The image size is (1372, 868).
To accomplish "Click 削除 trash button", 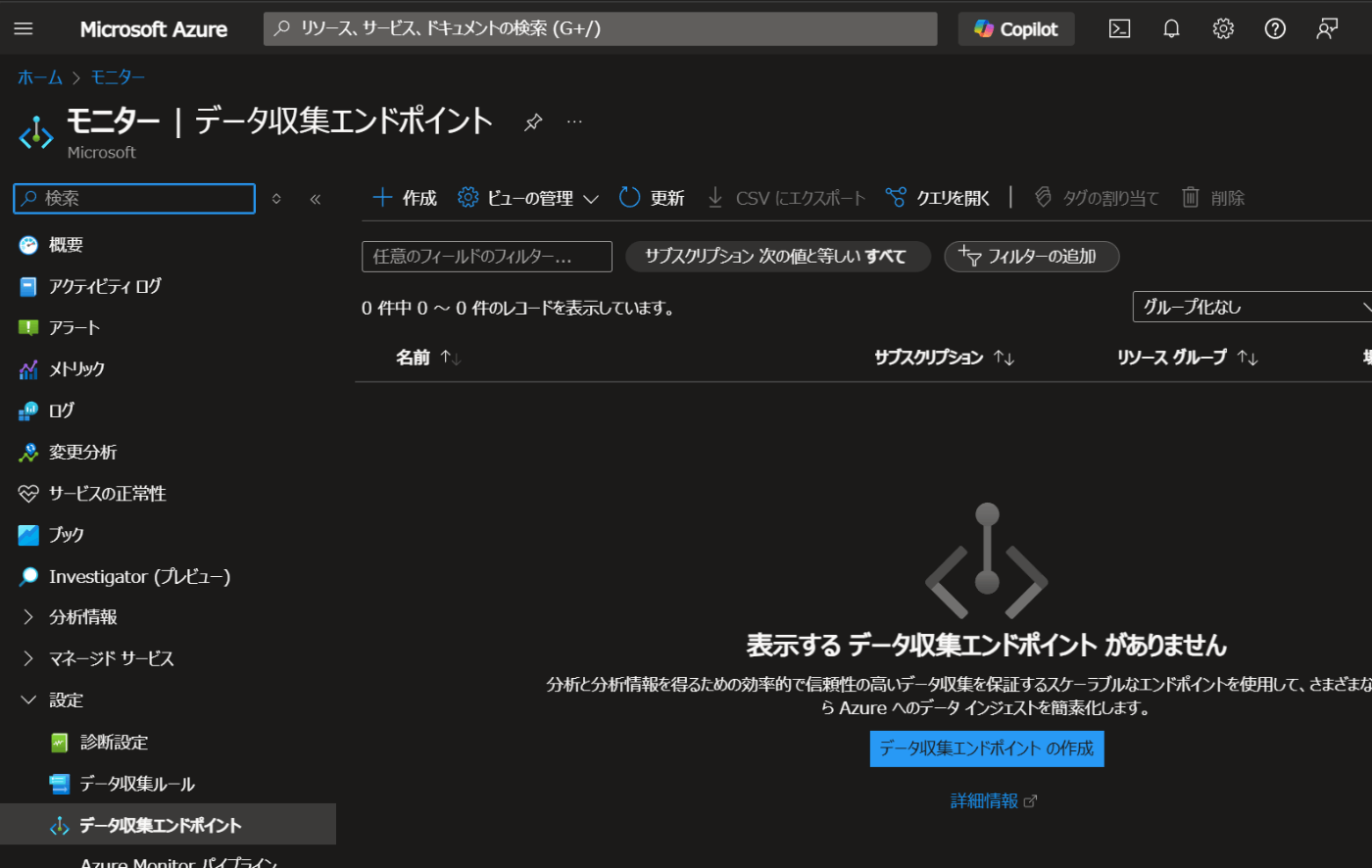I will click(x=1213, y=198).
